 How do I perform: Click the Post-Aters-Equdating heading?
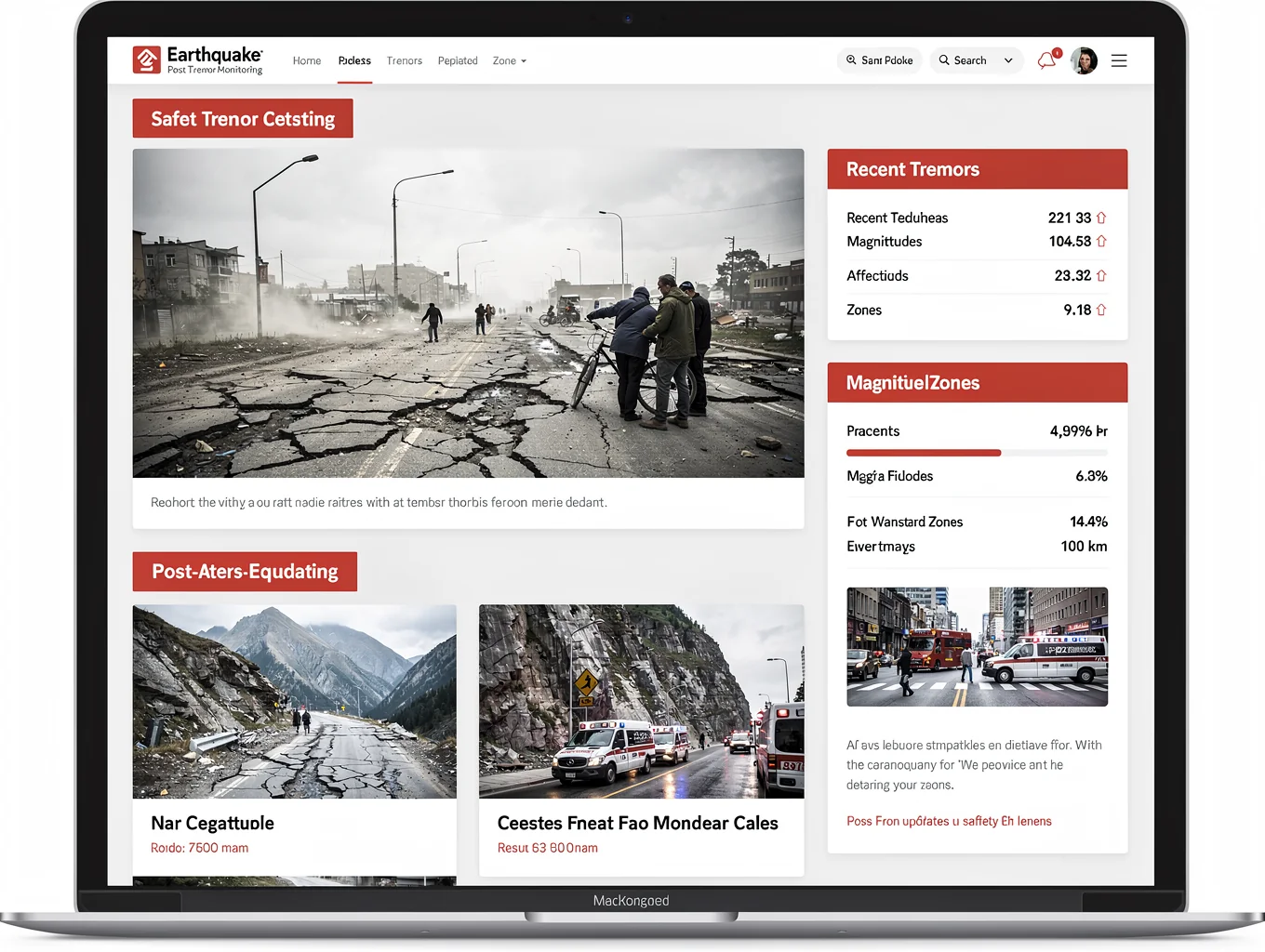pyautogui.click(x=245, y=572)
